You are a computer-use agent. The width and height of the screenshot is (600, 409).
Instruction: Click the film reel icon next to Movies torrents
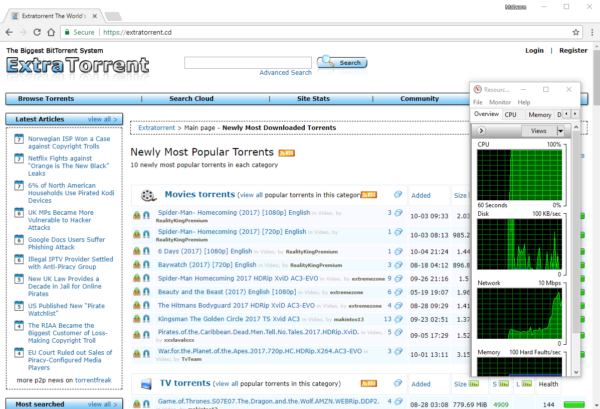(x=148, y=195)
